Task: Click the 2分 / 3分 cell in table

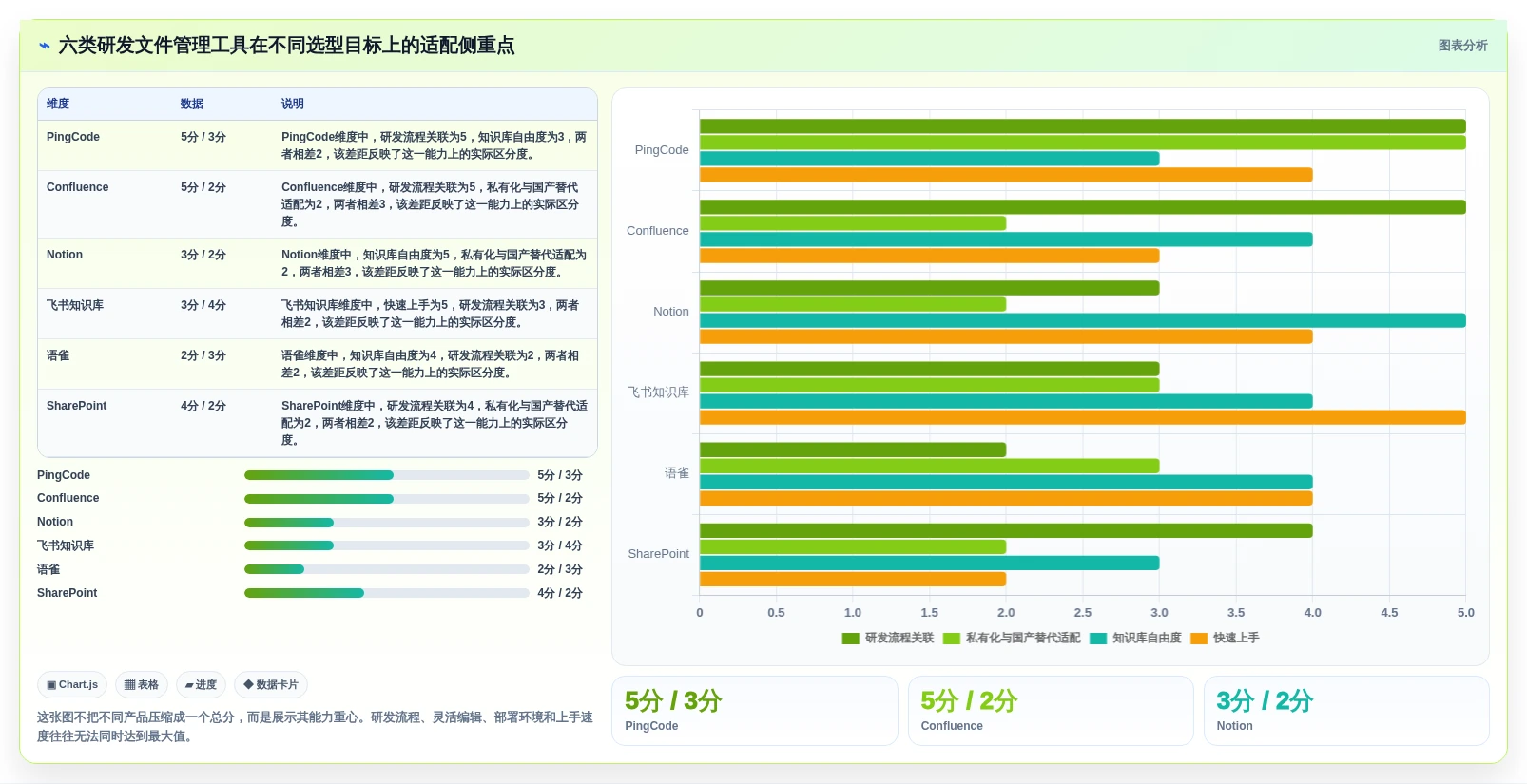Action: pos(203,355)
